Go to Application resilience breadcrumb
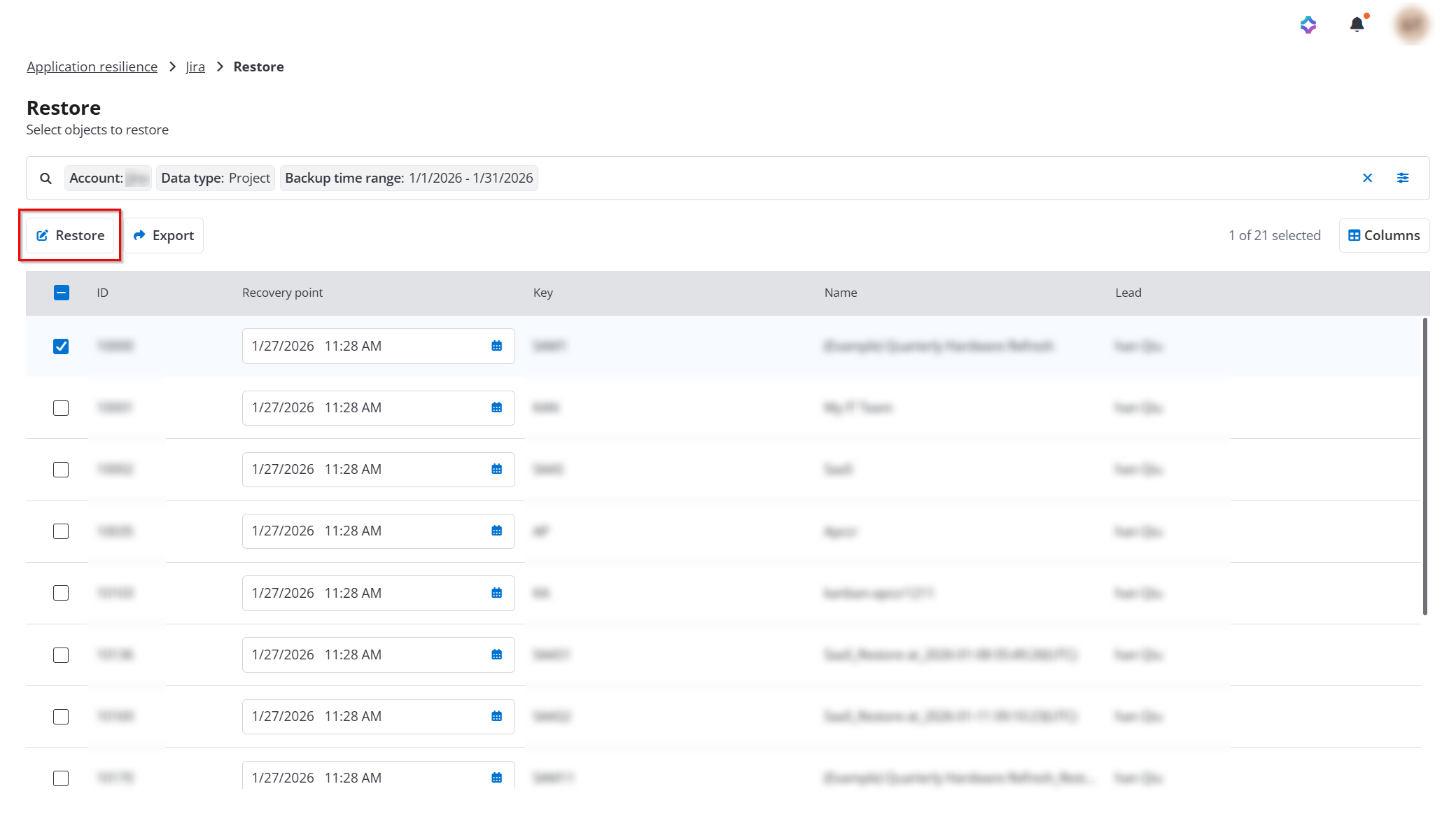Image resolution: width=1456 pixels, height=826 pixels. [x=92, y=66]
